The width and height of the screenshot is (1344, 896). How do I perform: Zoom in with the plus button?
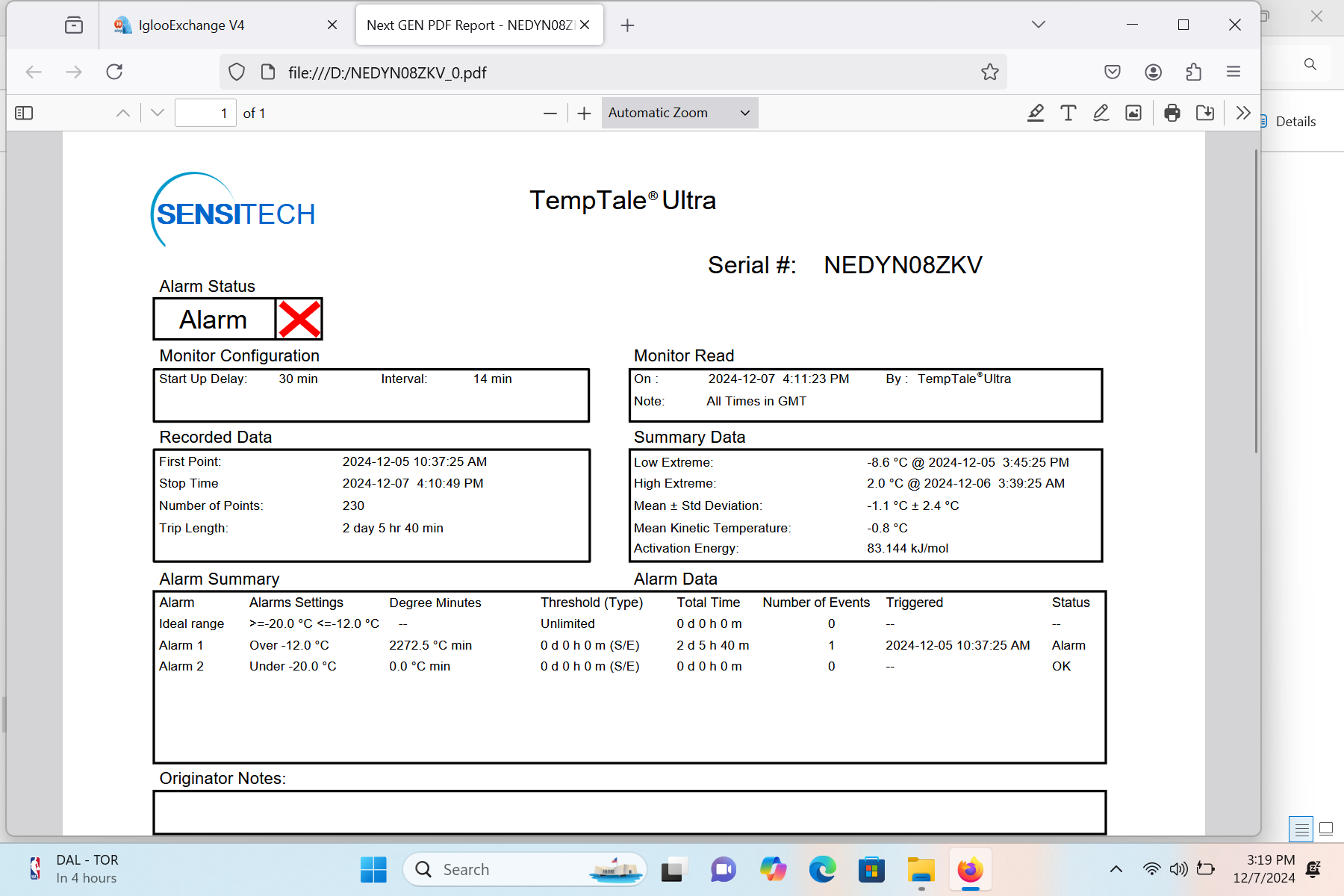click(x=585, y=113)
